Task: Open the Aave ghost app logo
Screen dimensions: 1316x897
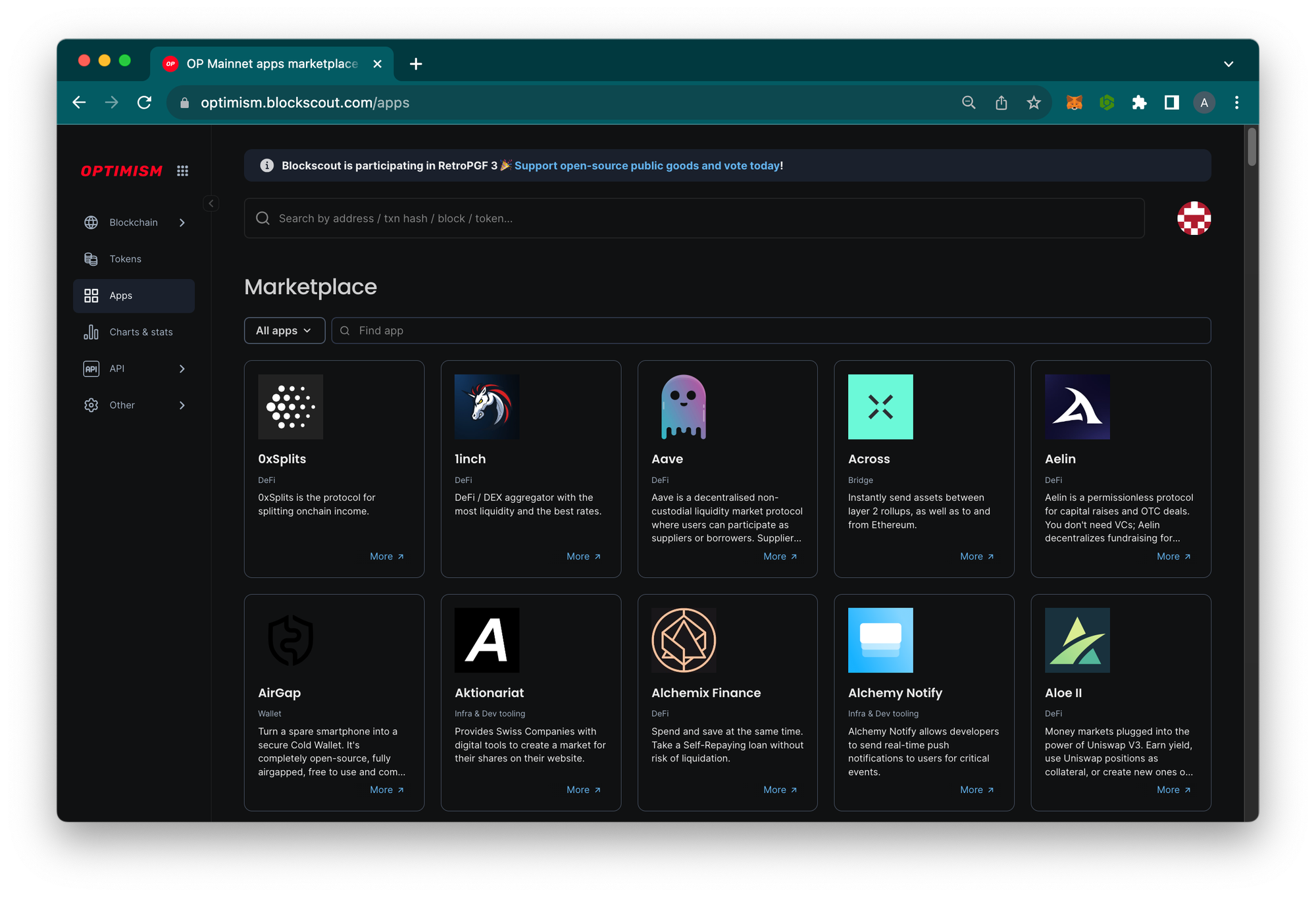Action: point(683,407)
